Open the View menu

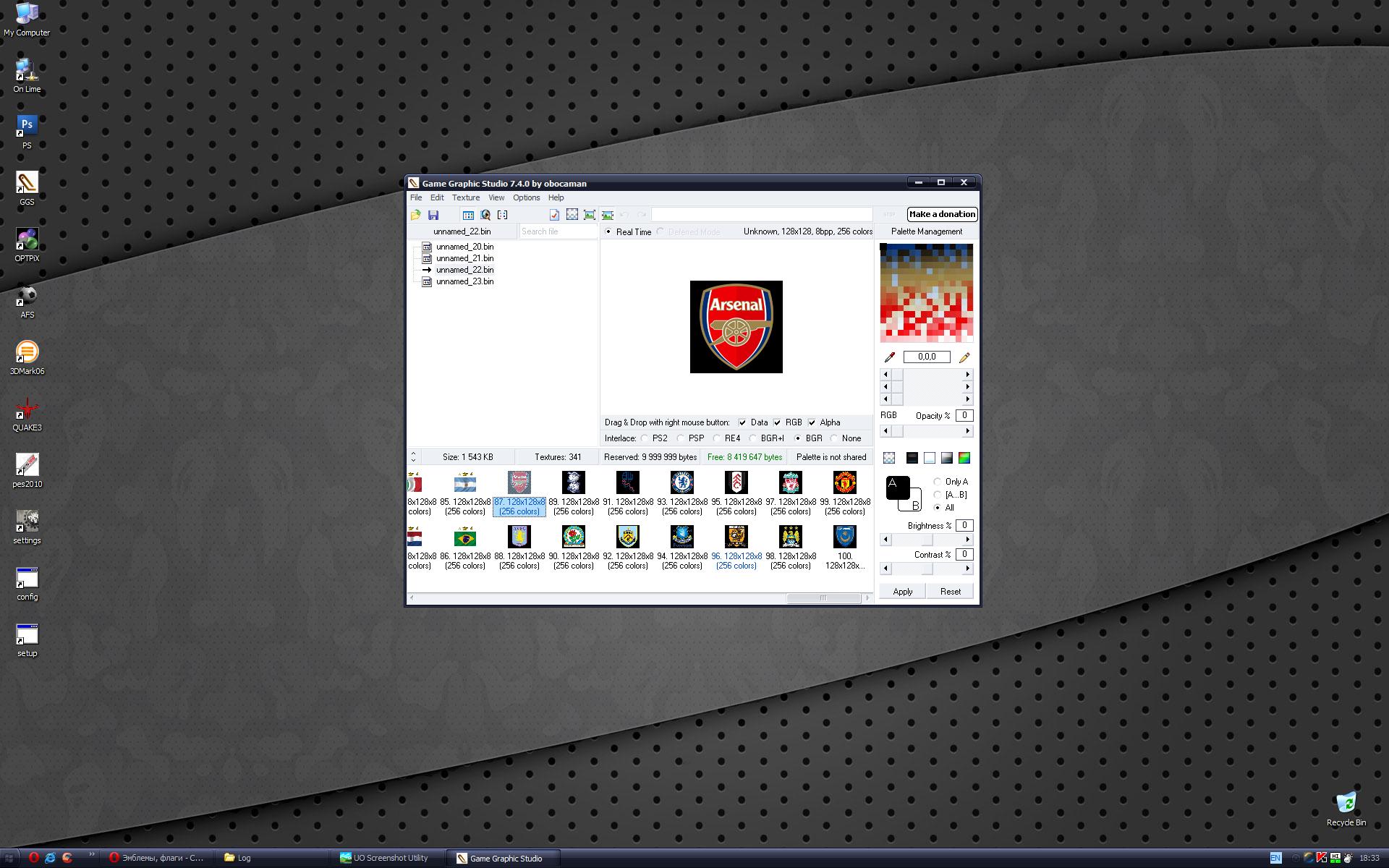coord(496,197)
